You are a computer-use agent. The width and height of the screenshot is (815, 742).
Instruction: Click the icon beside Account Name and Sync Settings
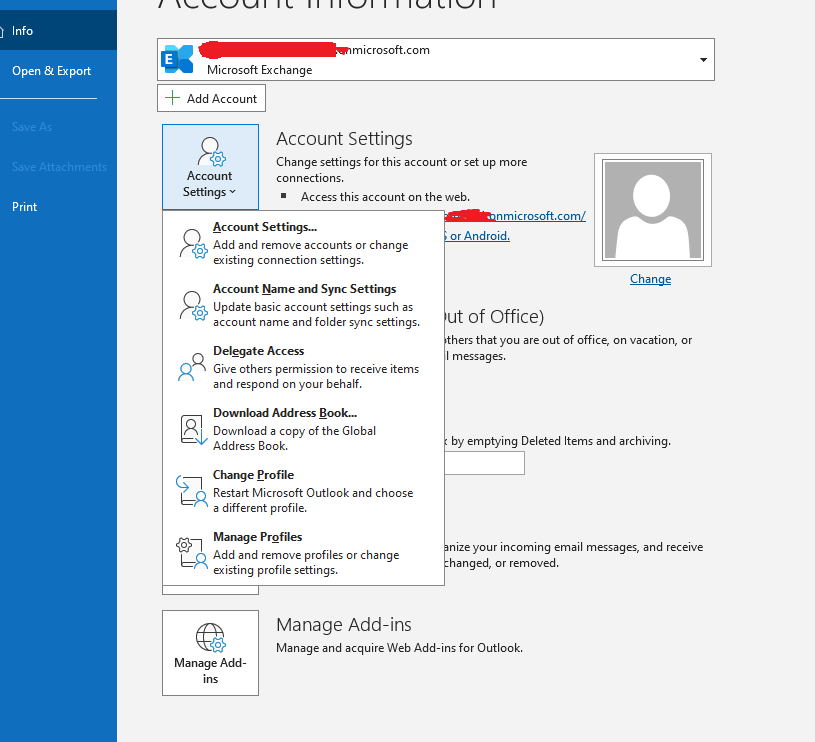193,306
